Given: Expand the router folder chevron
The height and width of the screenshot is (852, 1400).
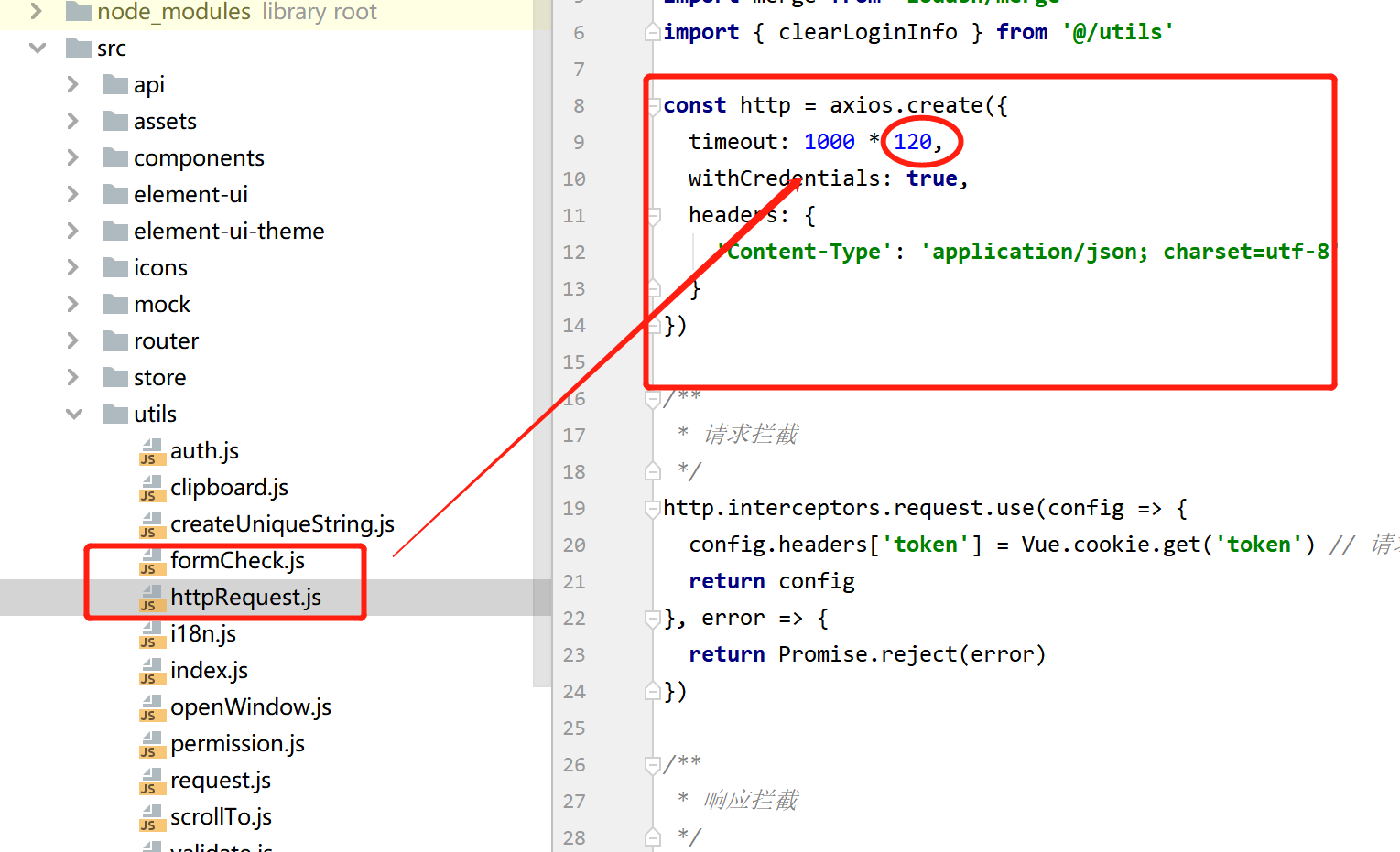Looking at the screenshot, I should click(73, 340).
